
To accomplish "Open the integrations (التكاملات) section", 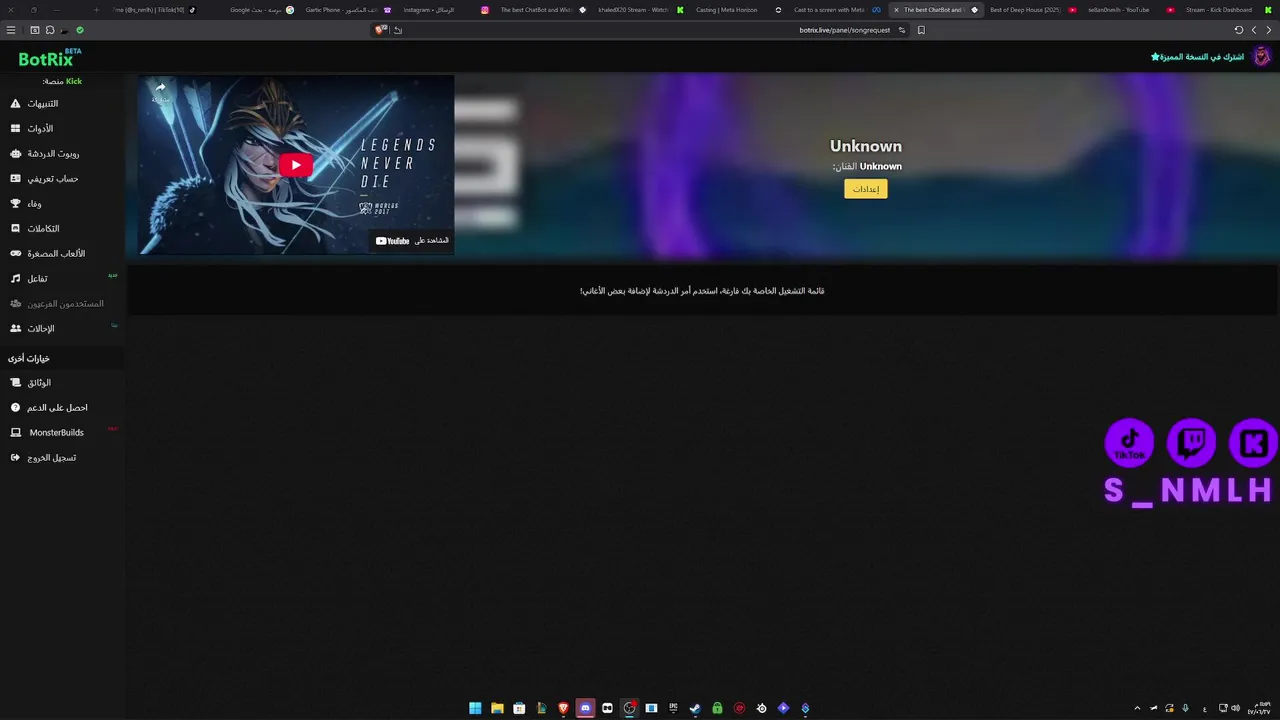I will coord(62,229).
